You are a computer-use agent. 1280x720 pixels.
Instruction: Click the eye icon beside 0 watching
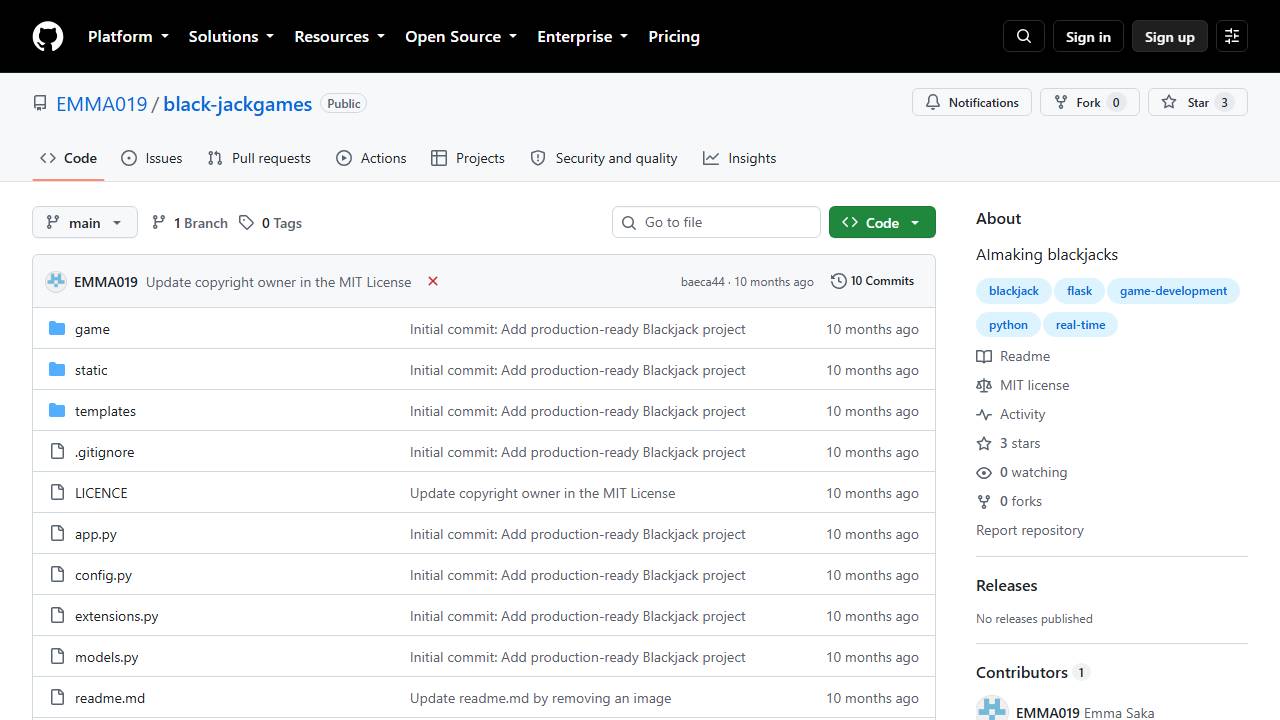pyautogui.click(x=984, y=472)
